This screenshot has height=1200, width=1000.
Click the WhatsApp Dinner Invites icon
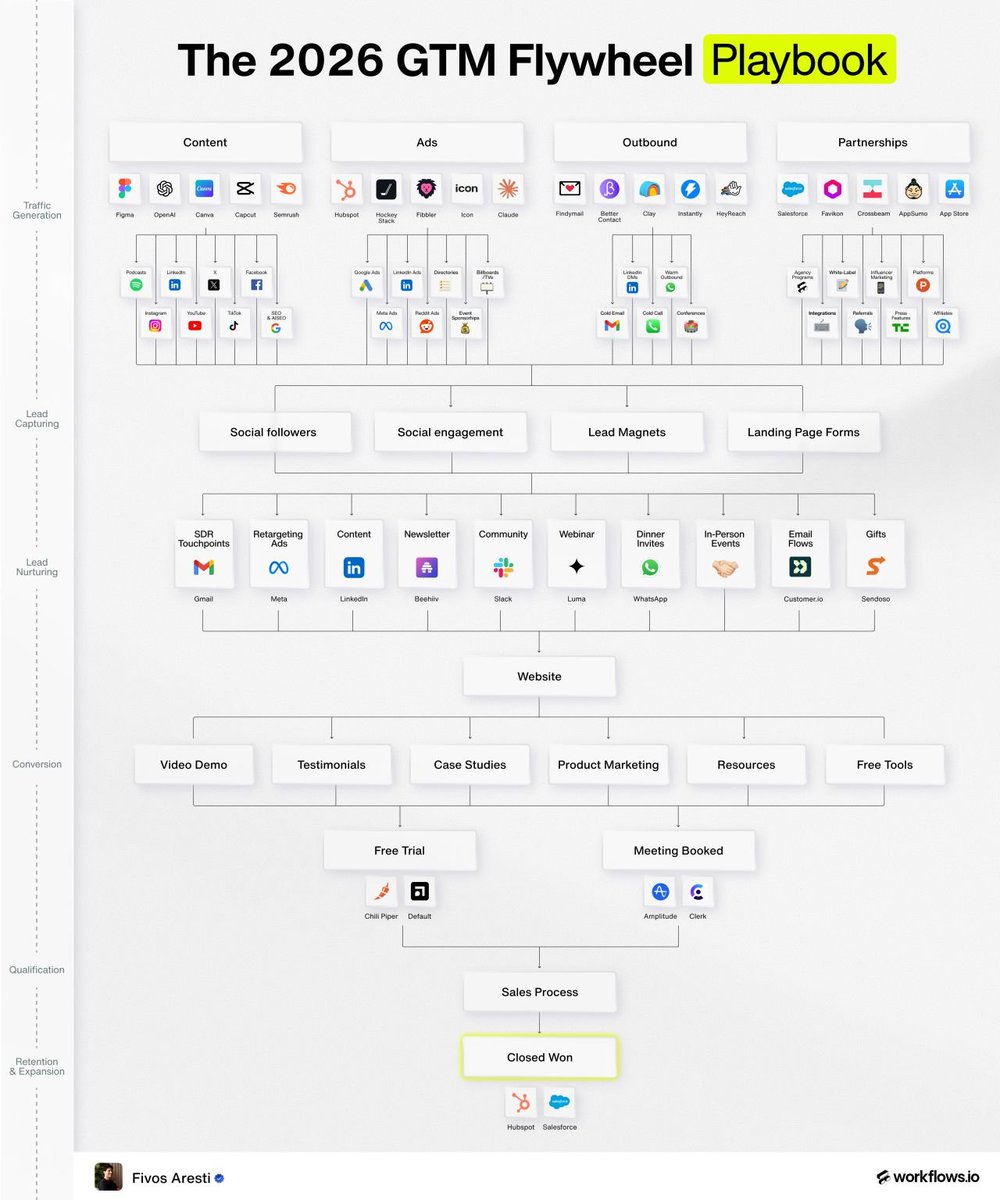pyautogui.click(x=651, y=568)
